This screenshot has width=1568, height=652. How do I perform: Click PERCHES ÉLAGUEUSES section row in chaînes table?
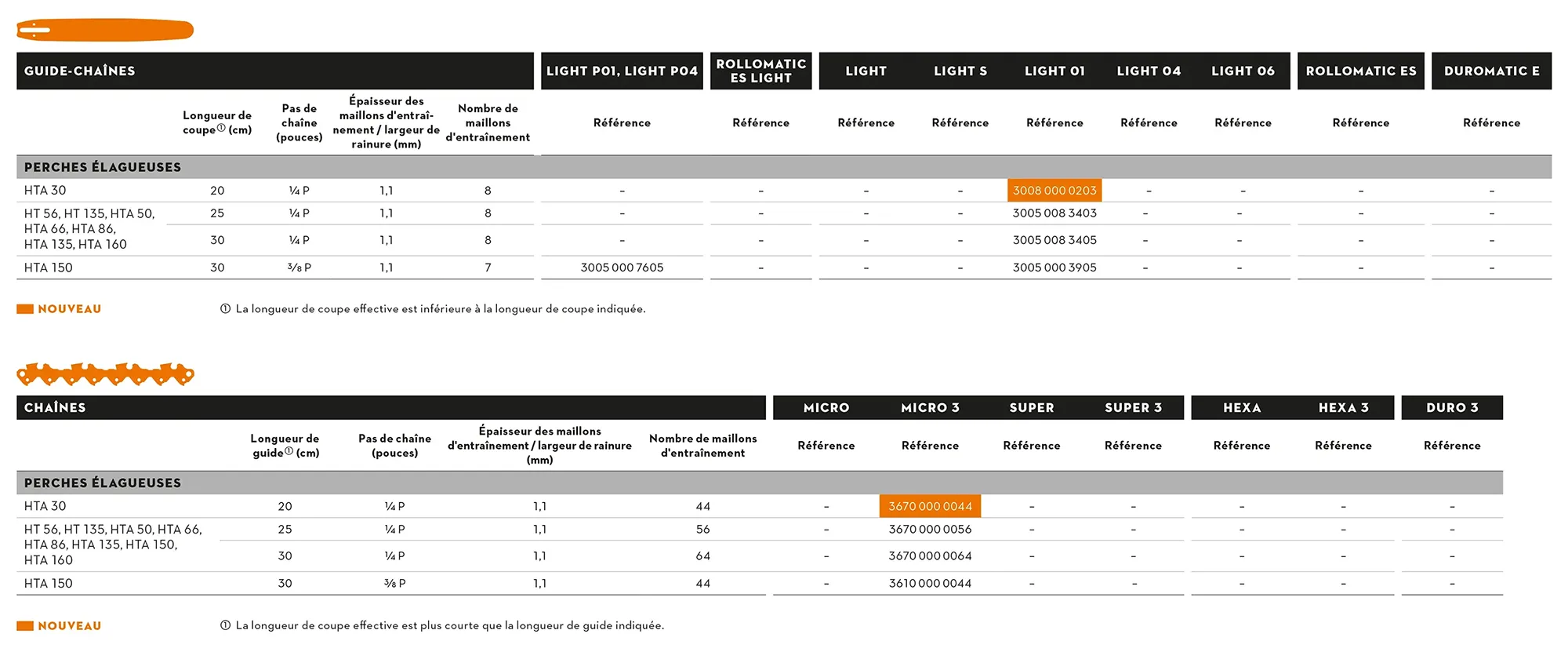pyautogui.click(x=760, y=483)
